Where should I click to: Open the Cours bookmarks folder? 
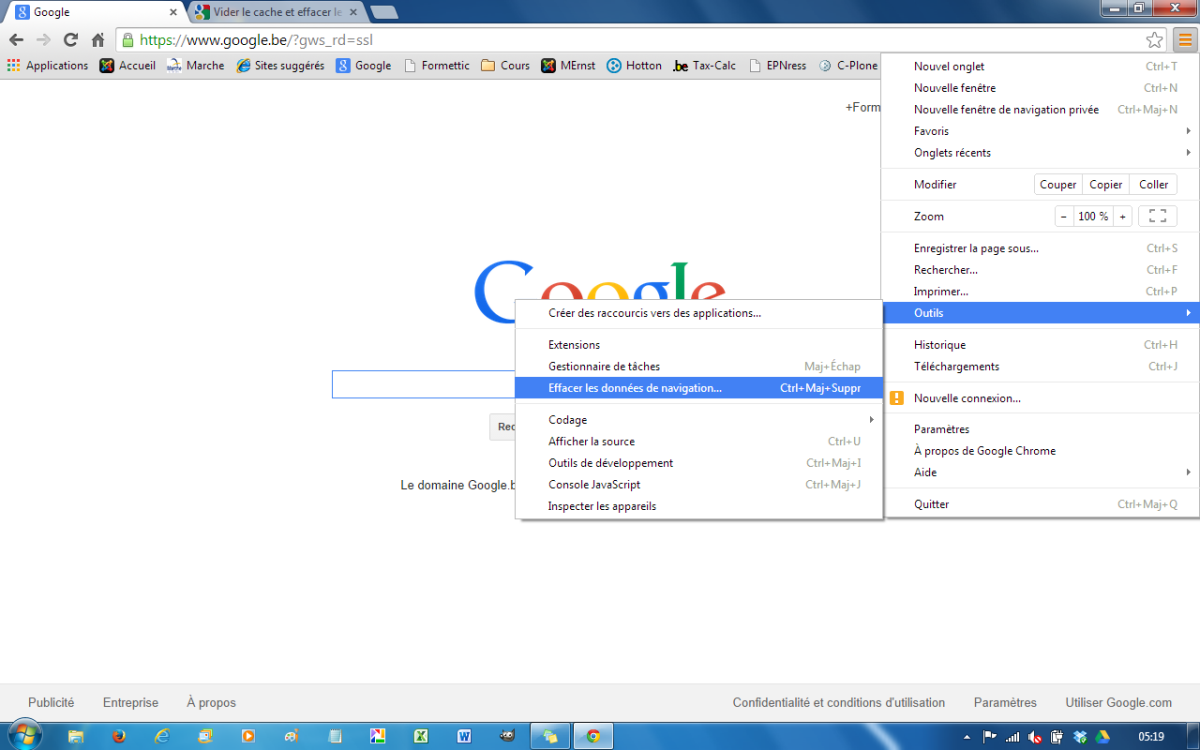(506, 66)
